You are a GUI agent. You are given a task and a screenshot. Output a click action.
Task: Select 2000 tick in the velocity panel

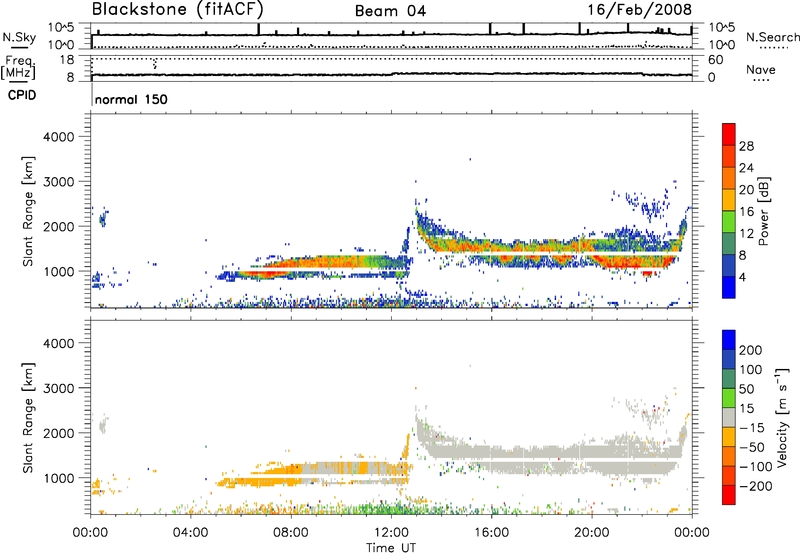(58, 433)
